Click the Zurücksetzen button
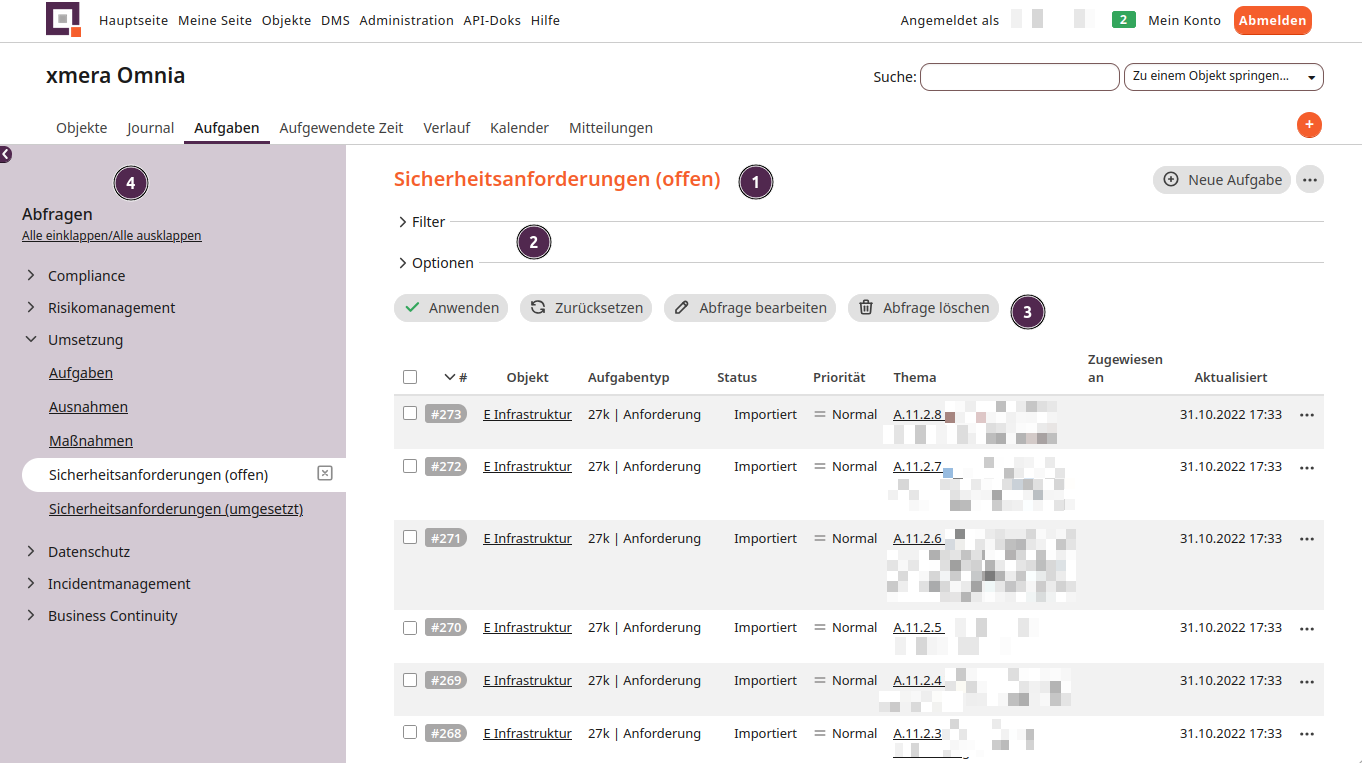The height and width of the screenshot is (763, 1362). [586, 308]
